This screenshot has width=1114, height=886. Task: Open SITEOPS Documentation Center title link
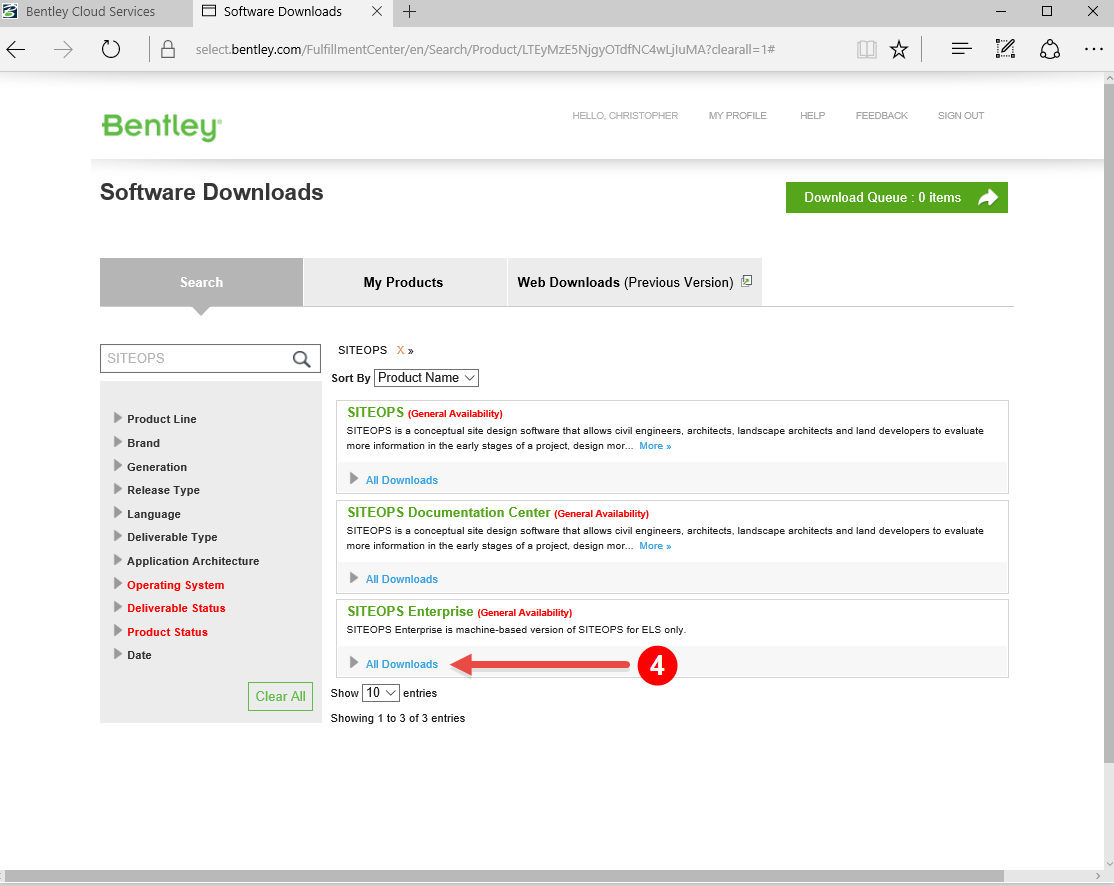(x=448, y=512)
